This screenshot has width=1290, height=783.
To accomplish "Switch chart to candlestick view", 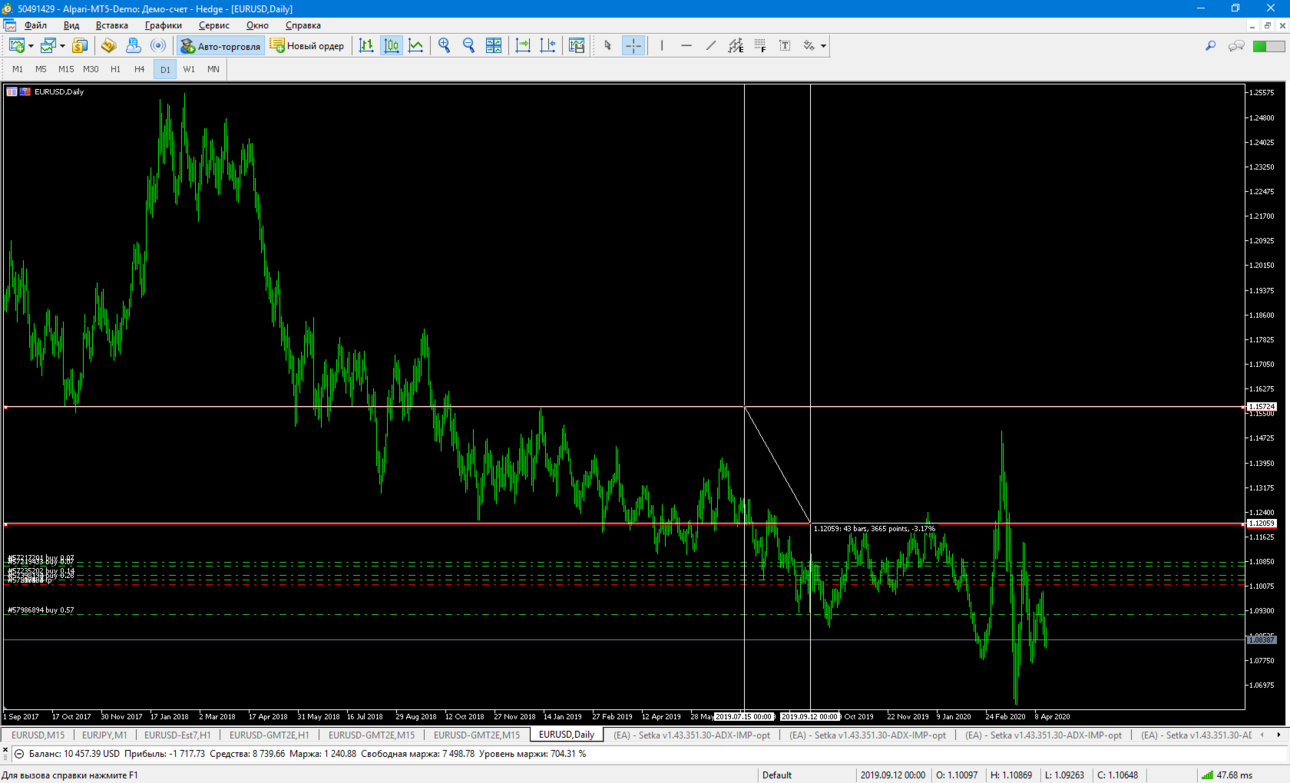I will [x=392, y=46].
